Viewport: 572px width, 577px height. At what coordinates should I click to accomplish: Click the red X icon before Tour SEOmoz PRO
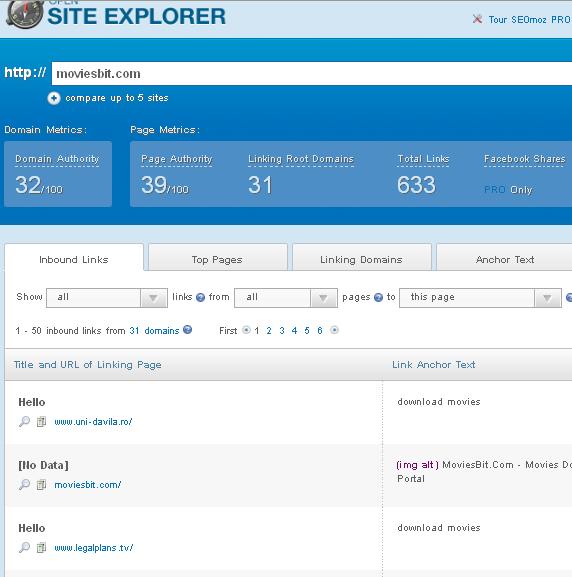[x=477, y=19]
